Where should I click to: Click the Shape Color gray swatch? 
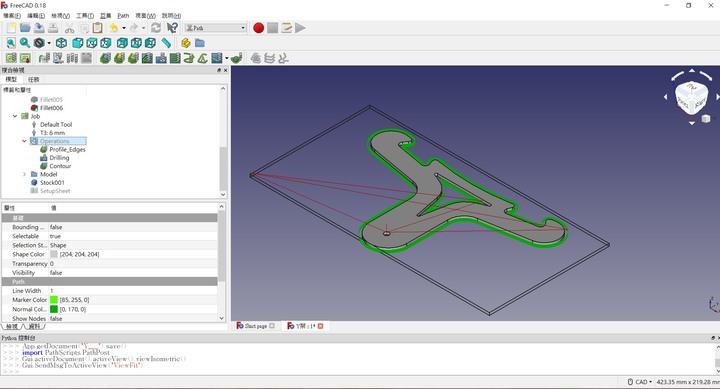coord(54,254)
